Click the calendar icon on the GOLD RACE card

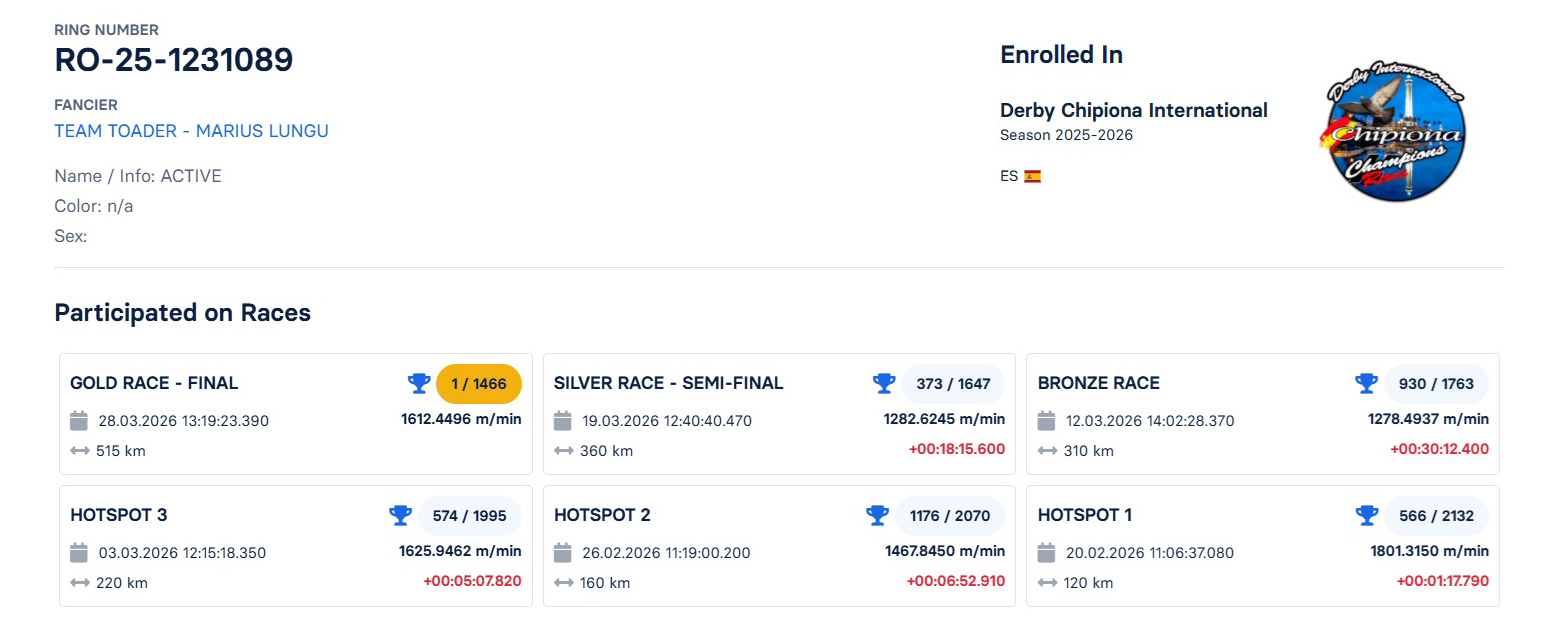(78, 420)
